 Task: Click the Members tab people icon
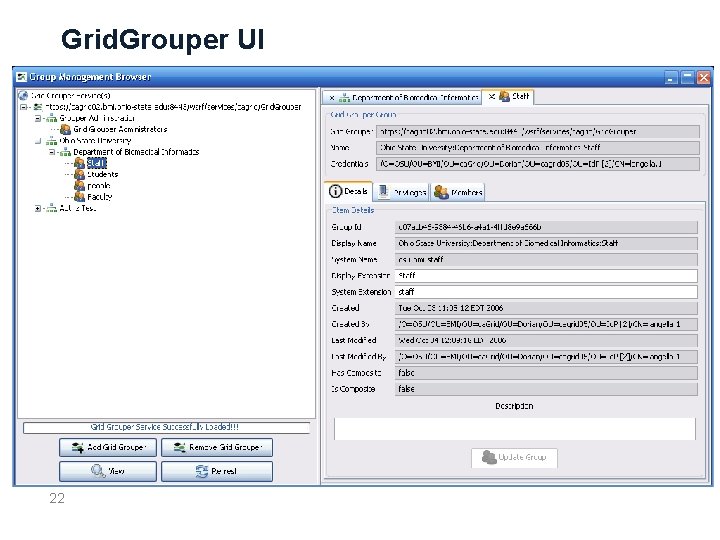pos(441,192)
